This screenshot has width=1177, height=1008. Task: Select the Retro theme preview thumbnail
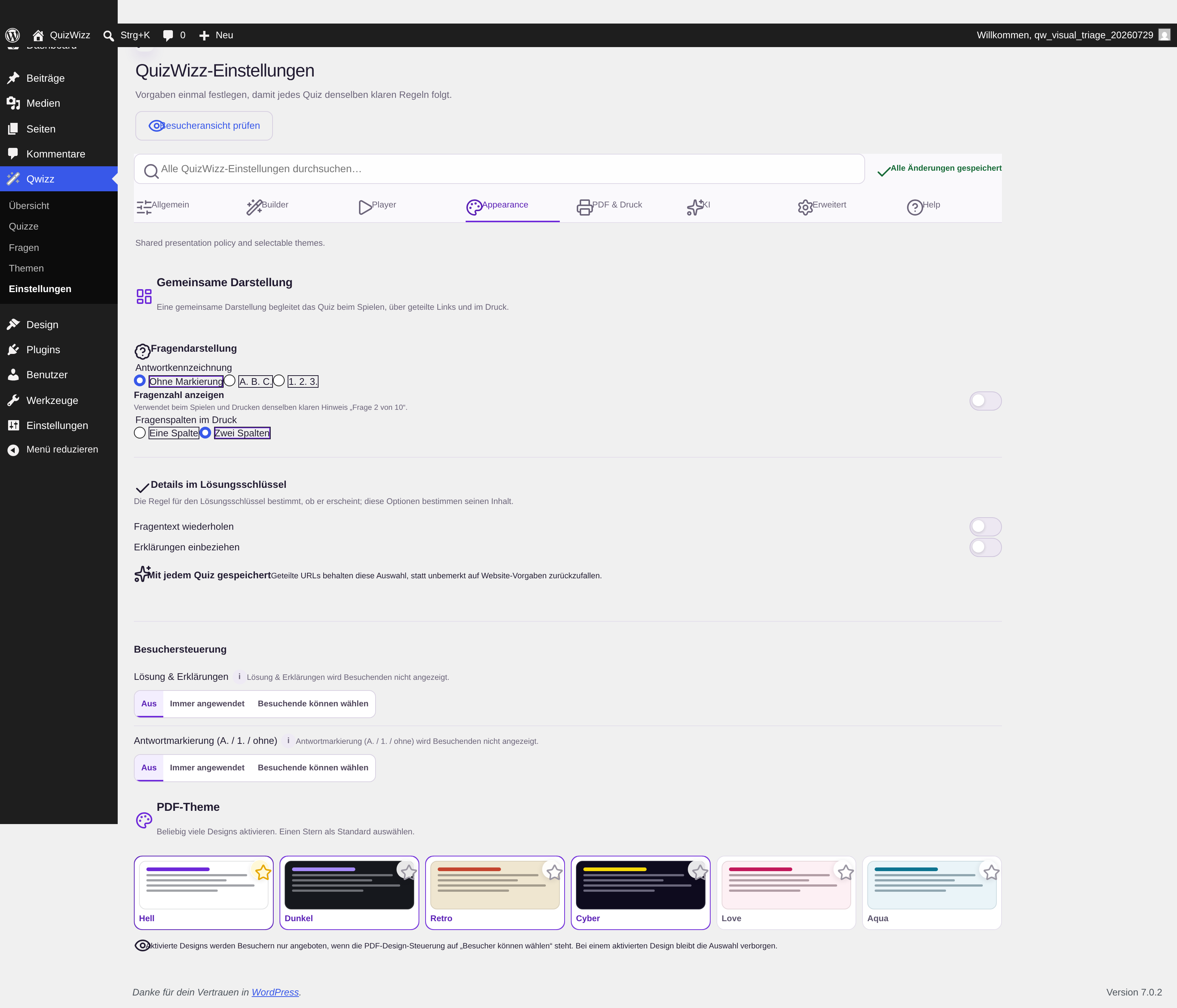click(x=495, y=885)
